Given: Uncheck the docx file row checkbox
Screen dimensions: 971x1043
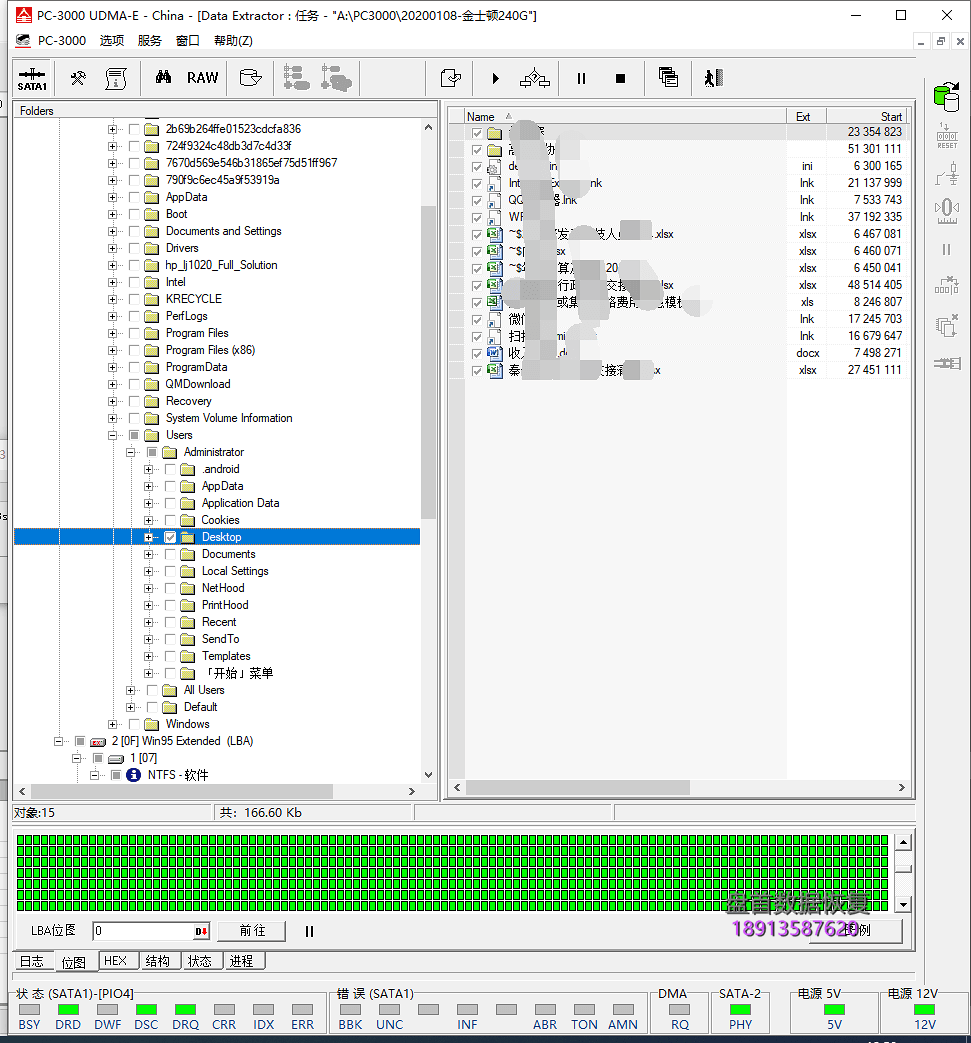Looking at the screenshot, I should click(x=477, y=353).
